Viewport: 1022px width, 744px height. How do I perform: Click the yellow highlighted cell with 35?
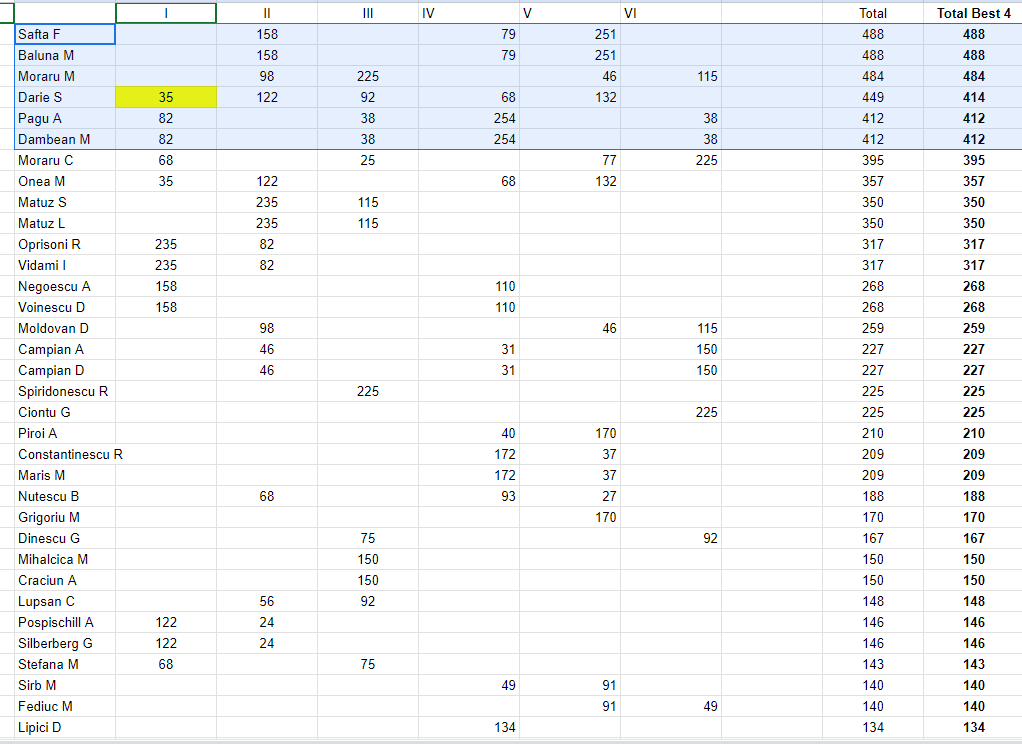coord(166,97)
